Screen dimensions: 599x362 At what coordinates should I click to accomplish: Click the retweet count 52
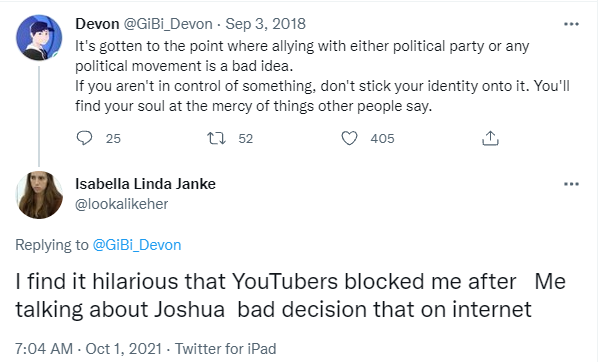point(246,139)
